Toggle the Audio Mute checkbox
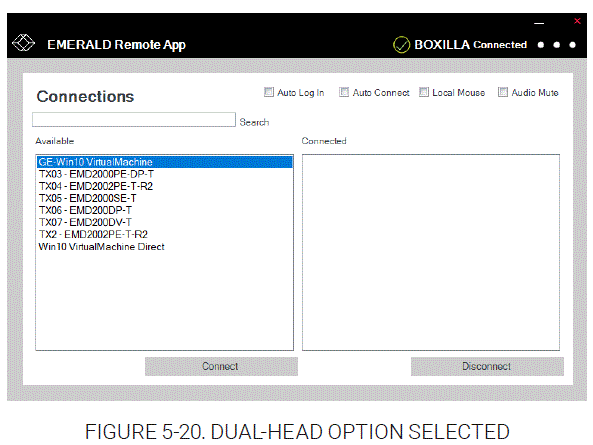The height and width of the screenshot is (445, 593). (503, 92)
